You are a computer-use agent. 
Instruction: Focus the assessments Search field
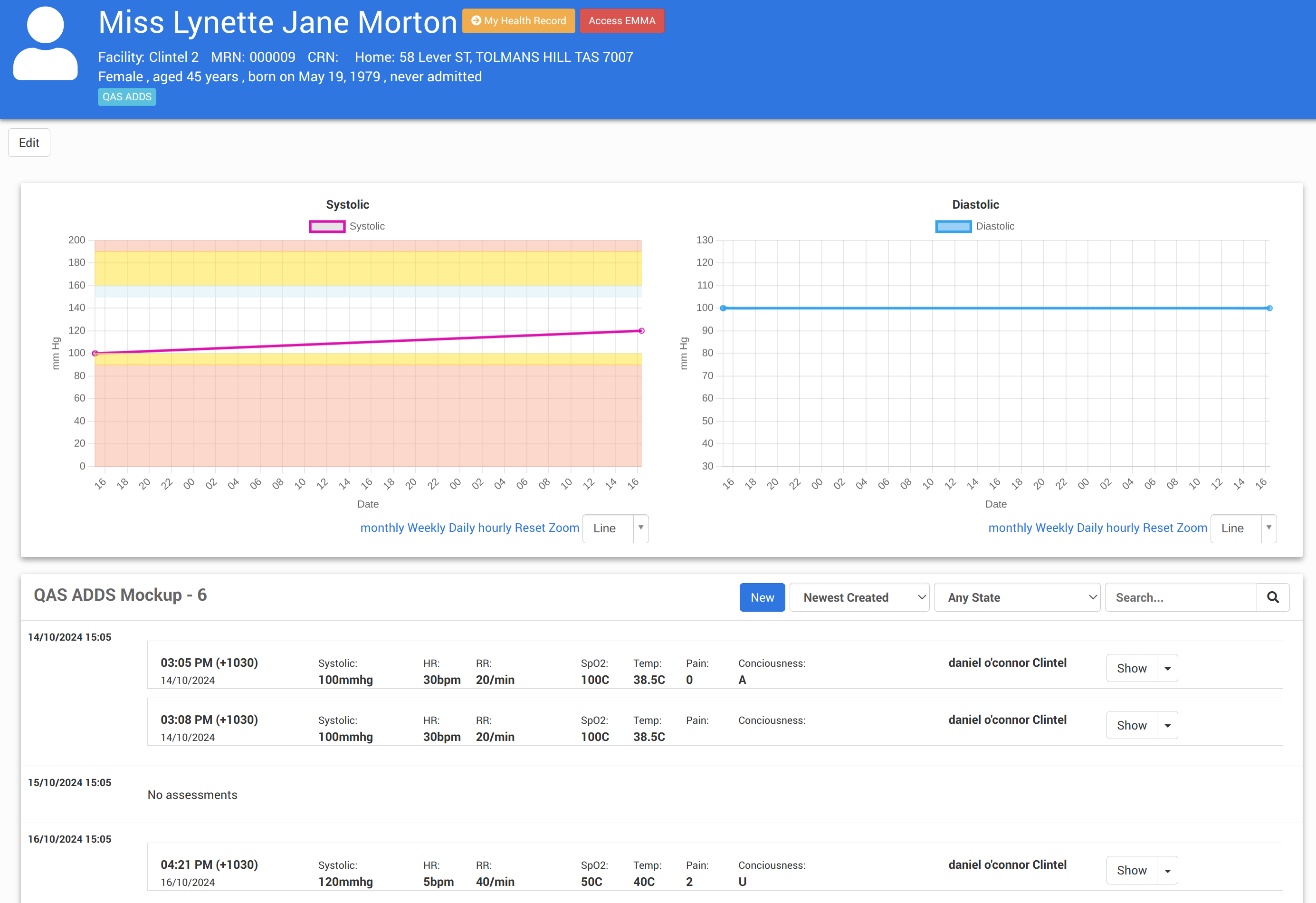coord(1180,597)
